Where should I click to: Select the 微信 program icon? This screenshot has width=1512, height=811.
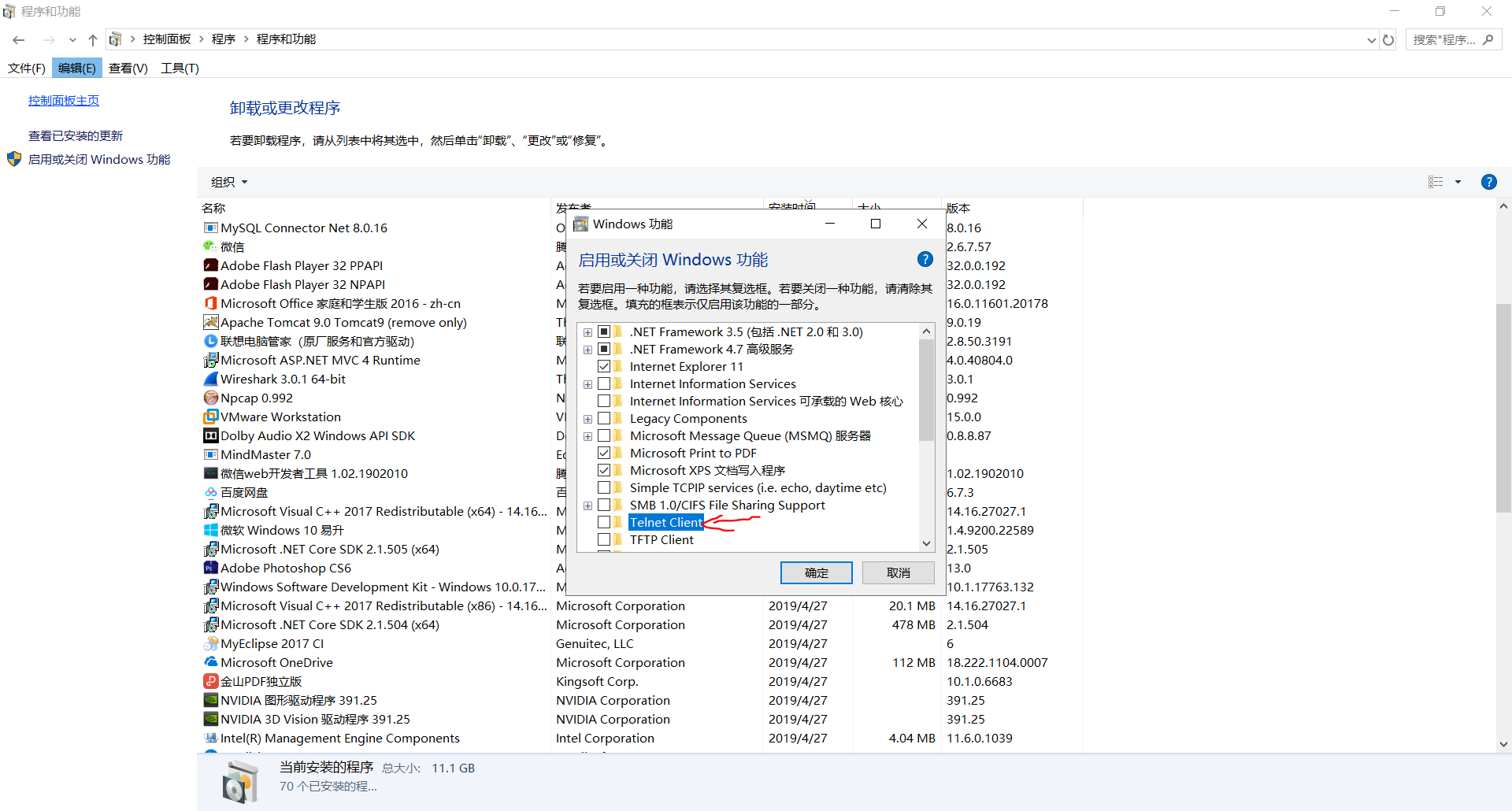210,247
